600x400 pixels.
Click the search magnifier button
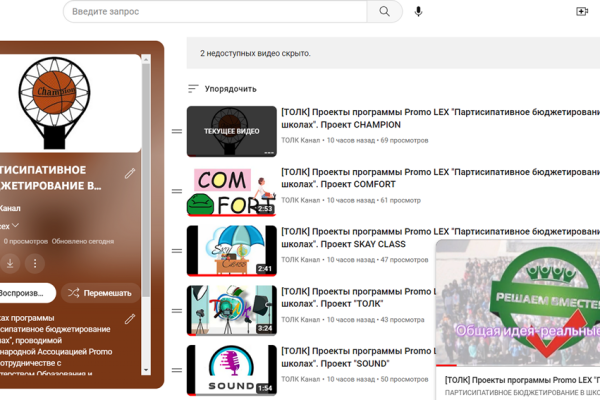pos(384,11)
